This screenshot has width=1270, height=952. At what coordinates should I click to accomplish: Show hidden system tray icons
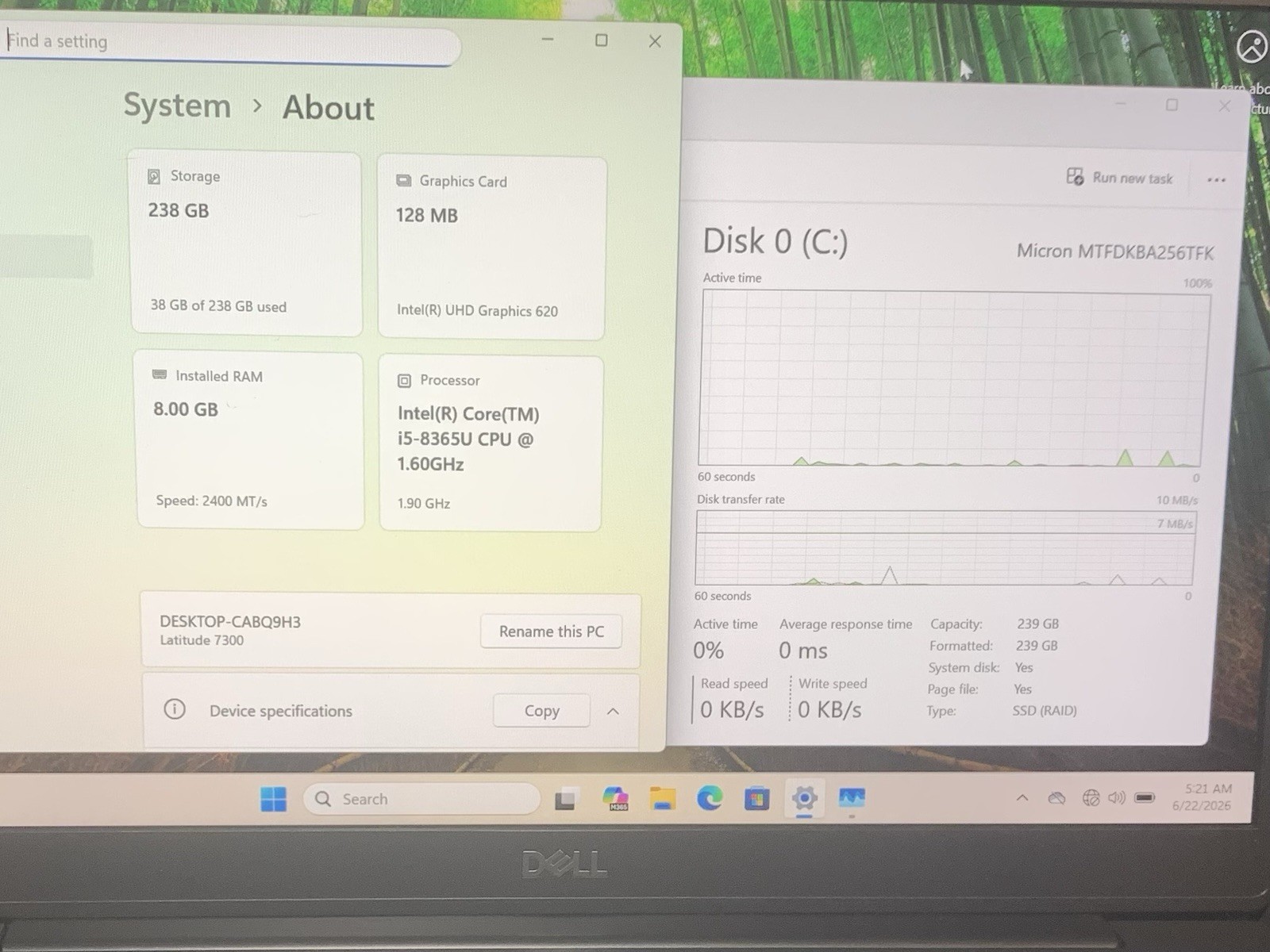[x=1022, y=798]
